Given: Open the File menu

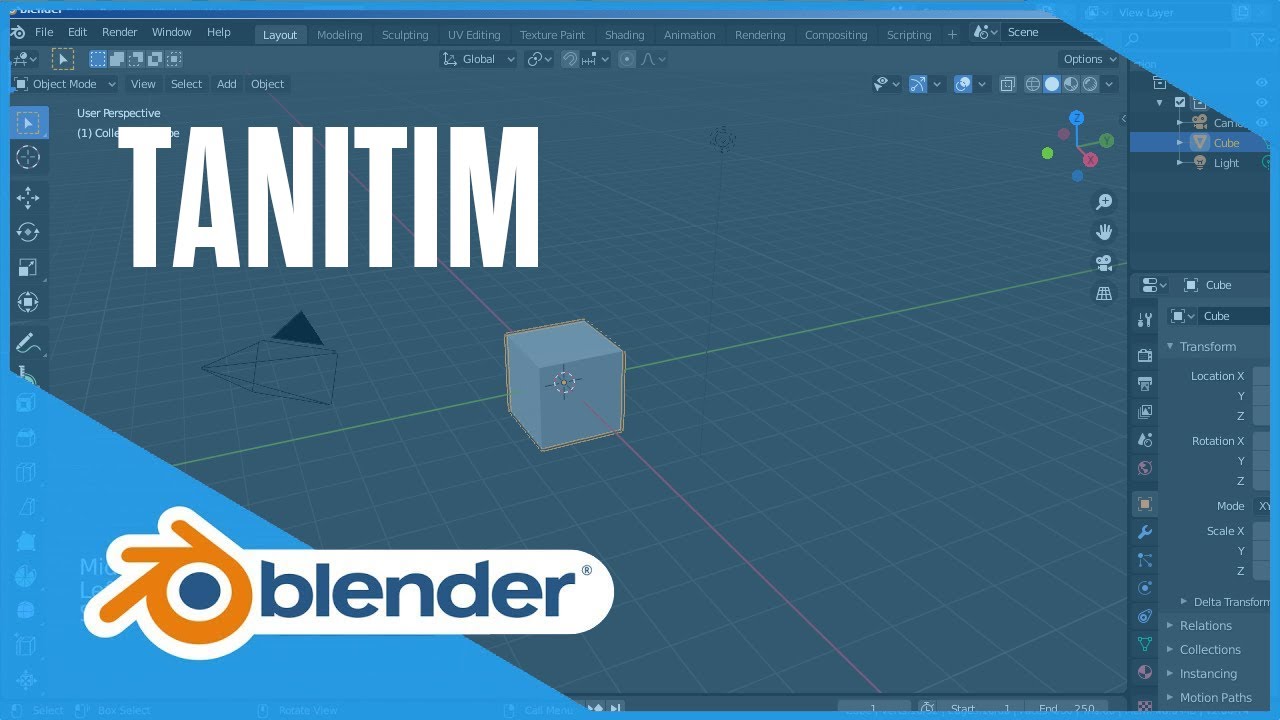Looking at the screenshot, I should [44, 32].
